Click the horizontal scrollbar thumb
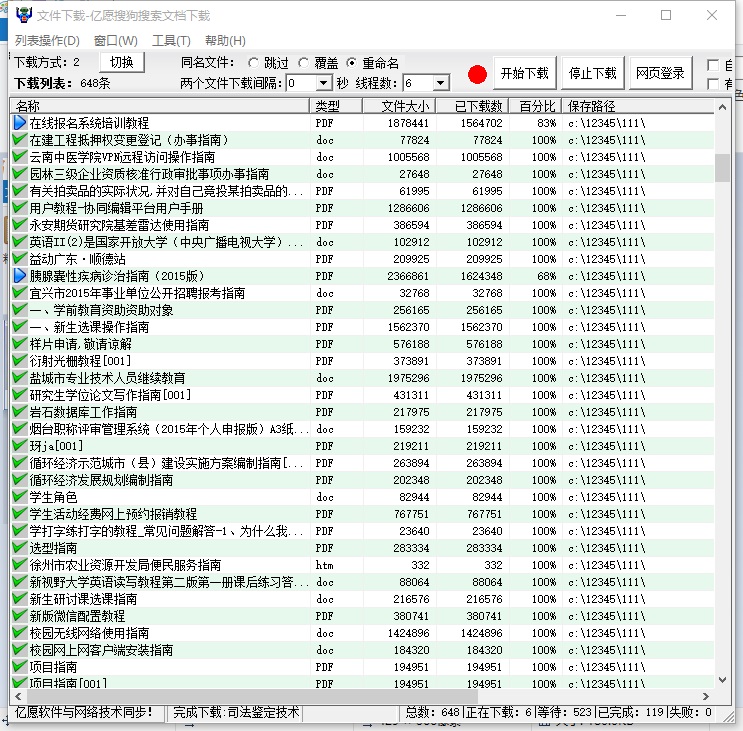 click(252, 696)
